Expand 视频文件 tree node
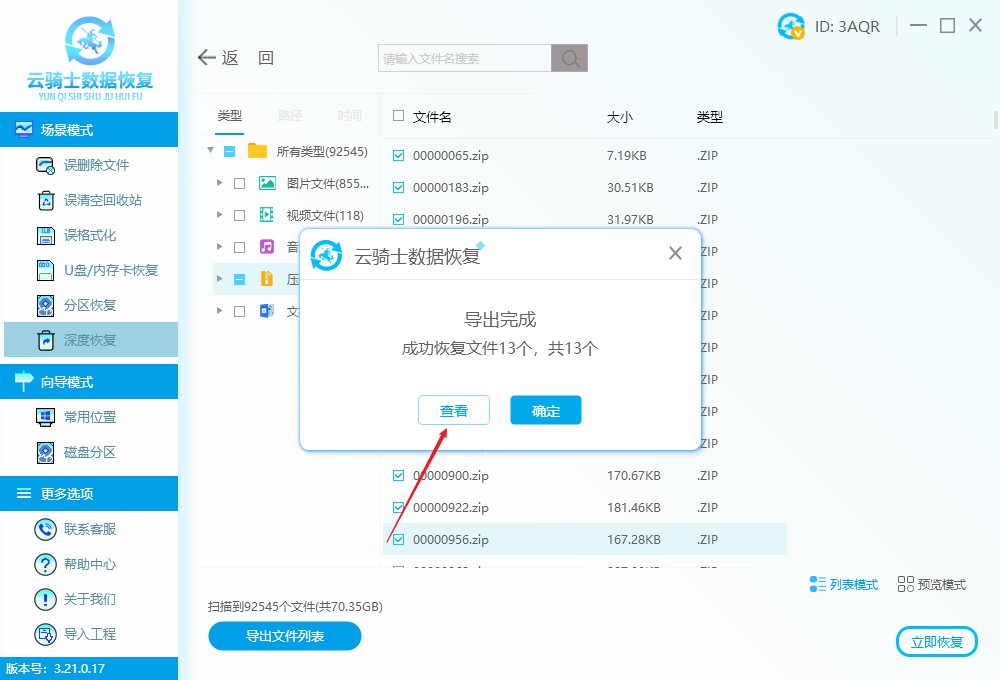This screenshot has width=1000, height=680. pos(218,214)
